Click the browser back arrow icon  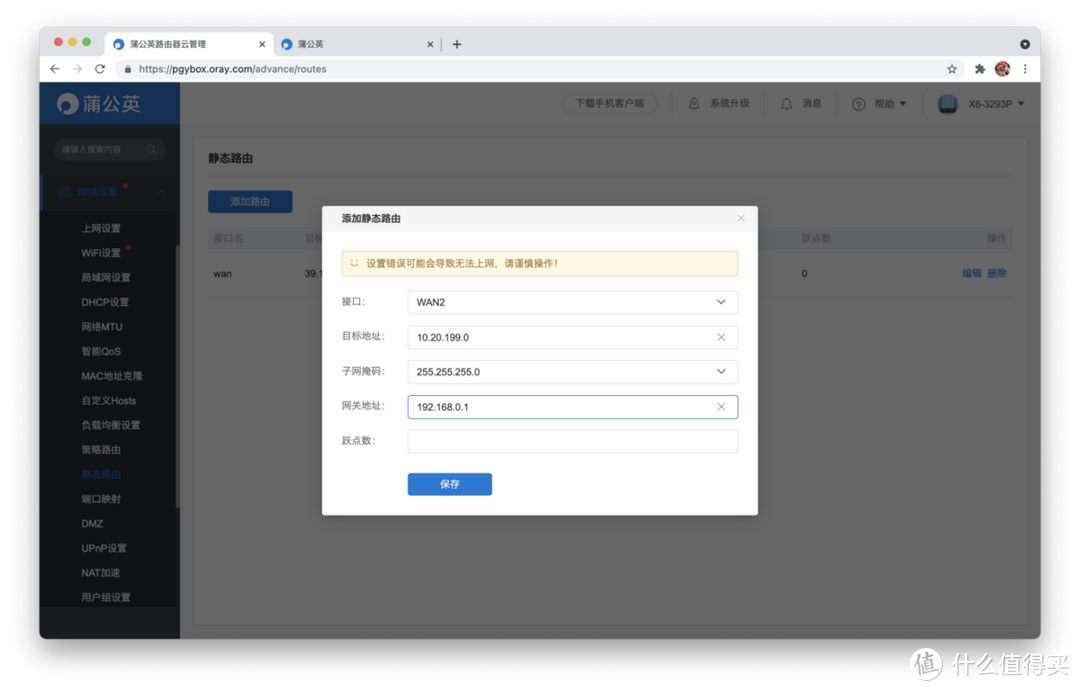pyautogui.click(x=54, y=70)
